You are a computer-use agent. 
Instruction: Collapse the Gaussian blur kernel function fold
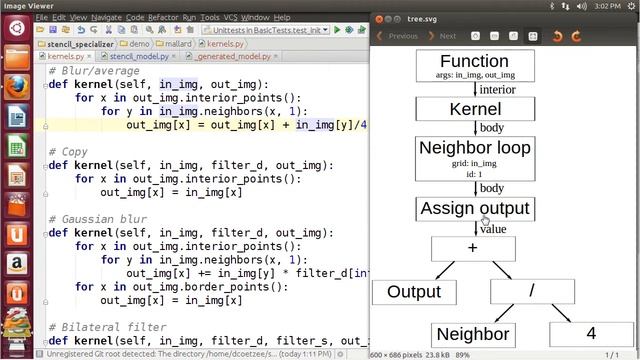point(45,234)
